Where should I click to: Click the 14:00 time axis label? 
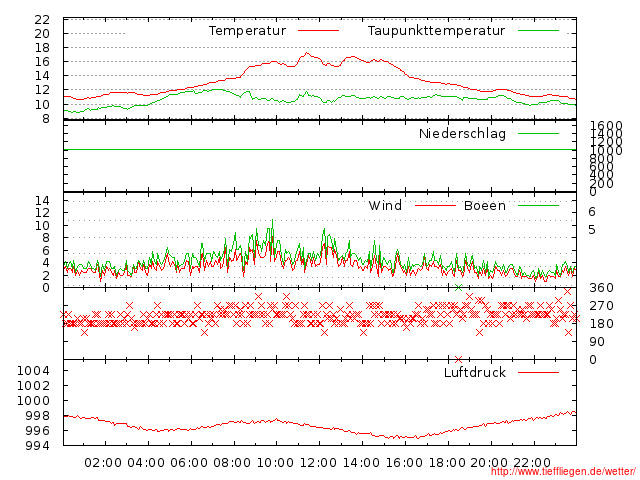coord(361,463)
